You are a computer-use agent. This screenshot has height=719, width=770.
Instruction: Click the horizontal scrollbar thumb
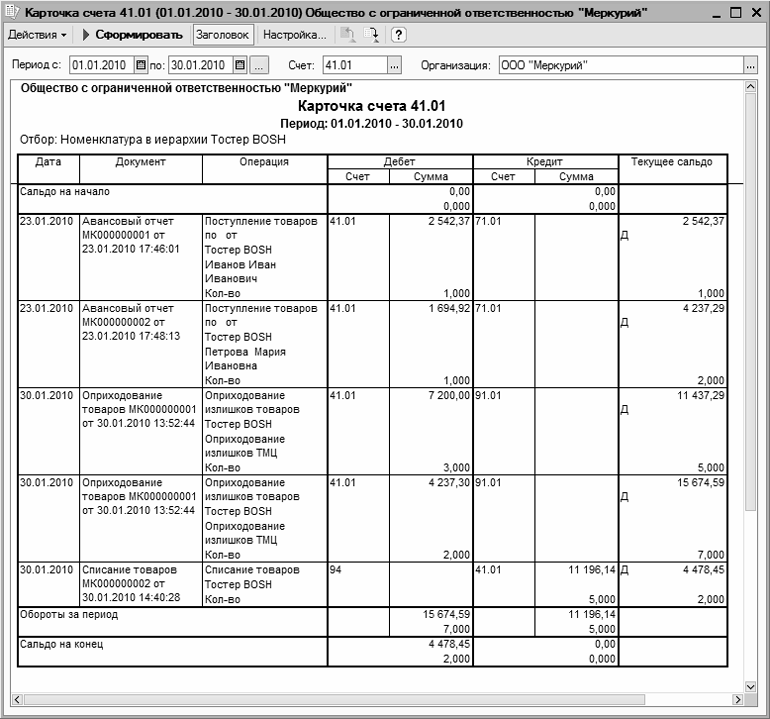click(x=334, y=699)
